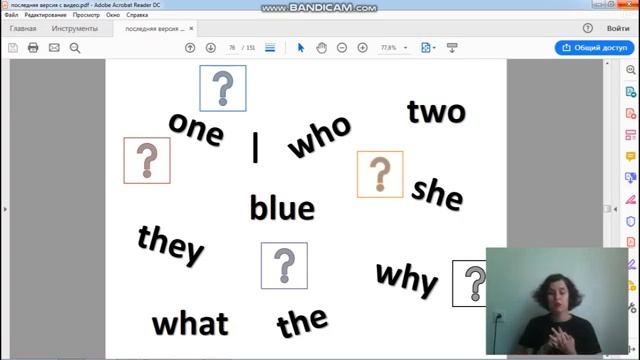Click the Read mode toolbar icon
This screenshot has height=360, width=640.
[452, 48]
